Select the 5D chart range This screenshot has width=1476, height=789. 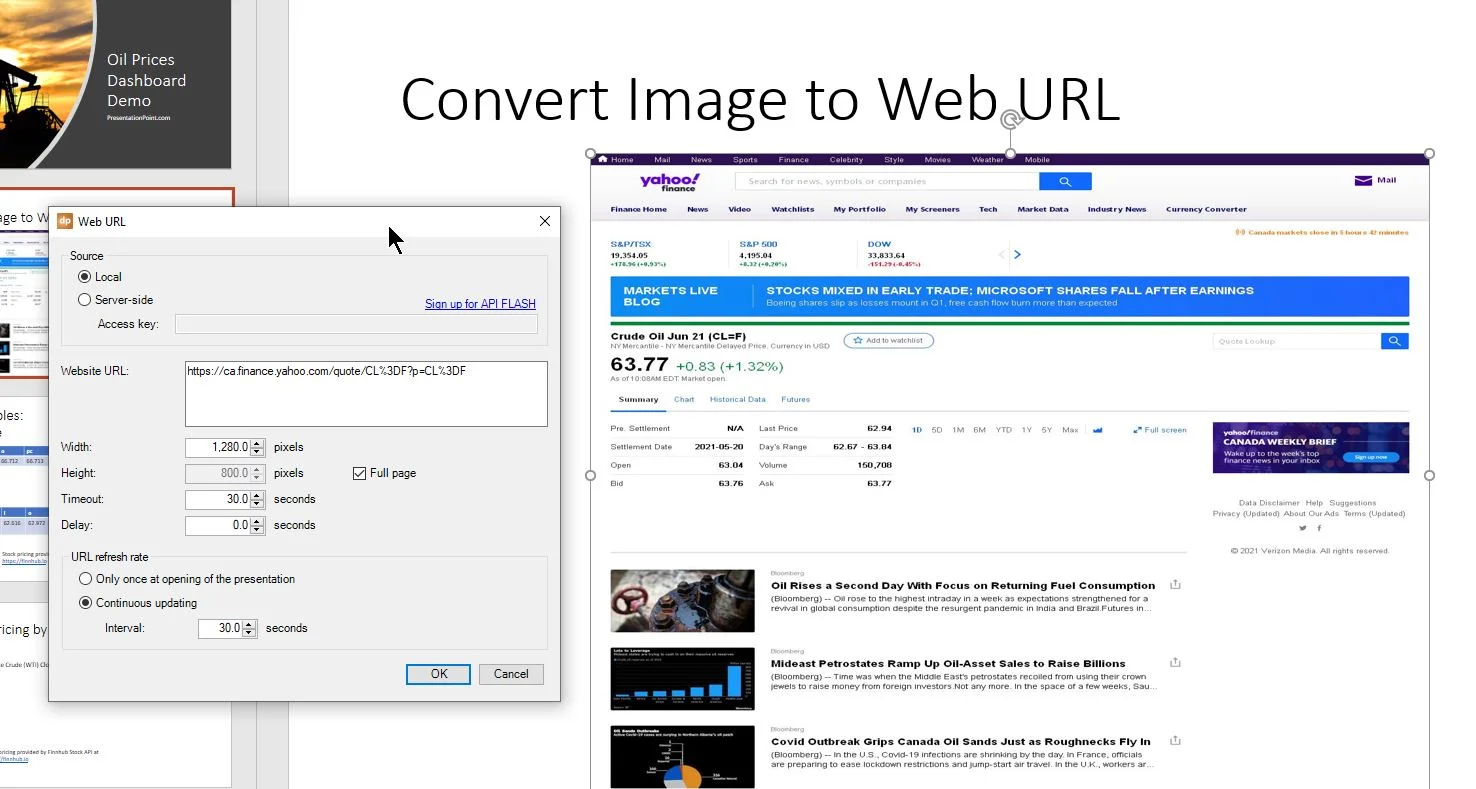(937, 430)
